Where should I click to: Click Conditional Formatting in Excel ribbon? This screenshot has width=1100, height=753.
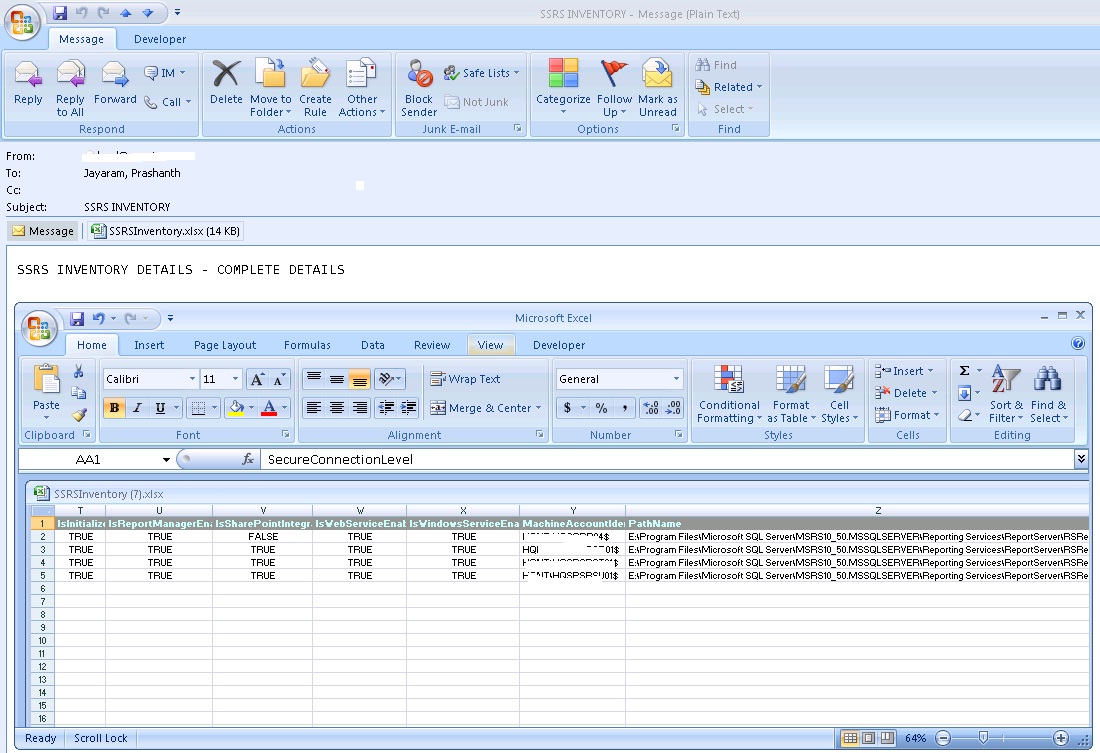click(x=729, y=394)
